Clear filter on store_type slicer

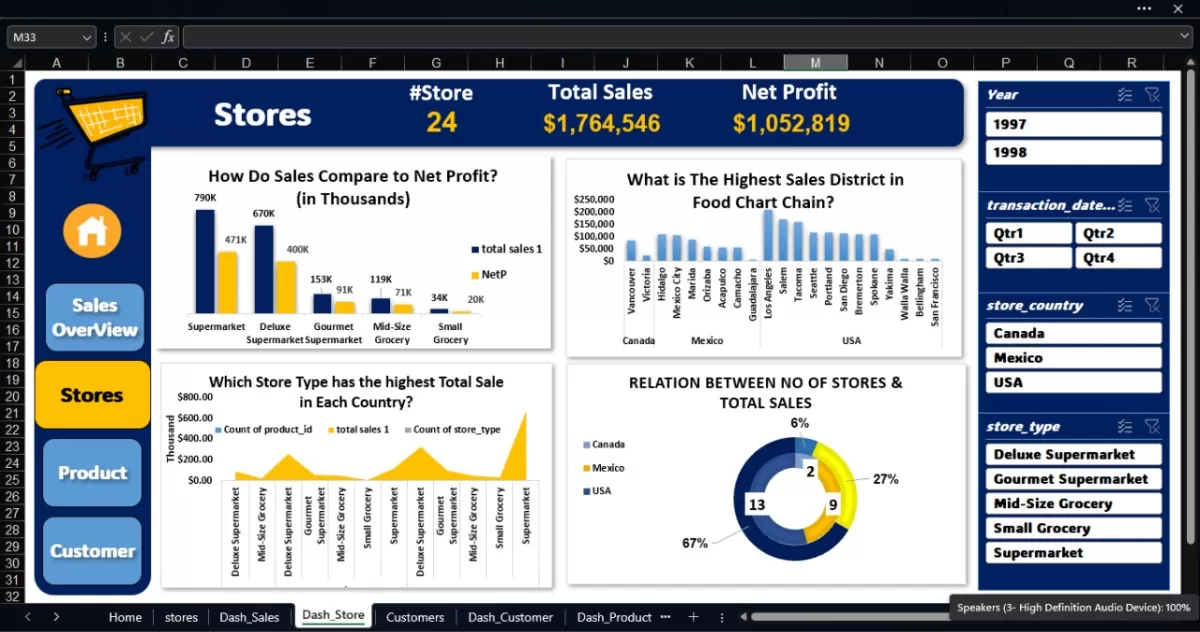click(1152, 427)
